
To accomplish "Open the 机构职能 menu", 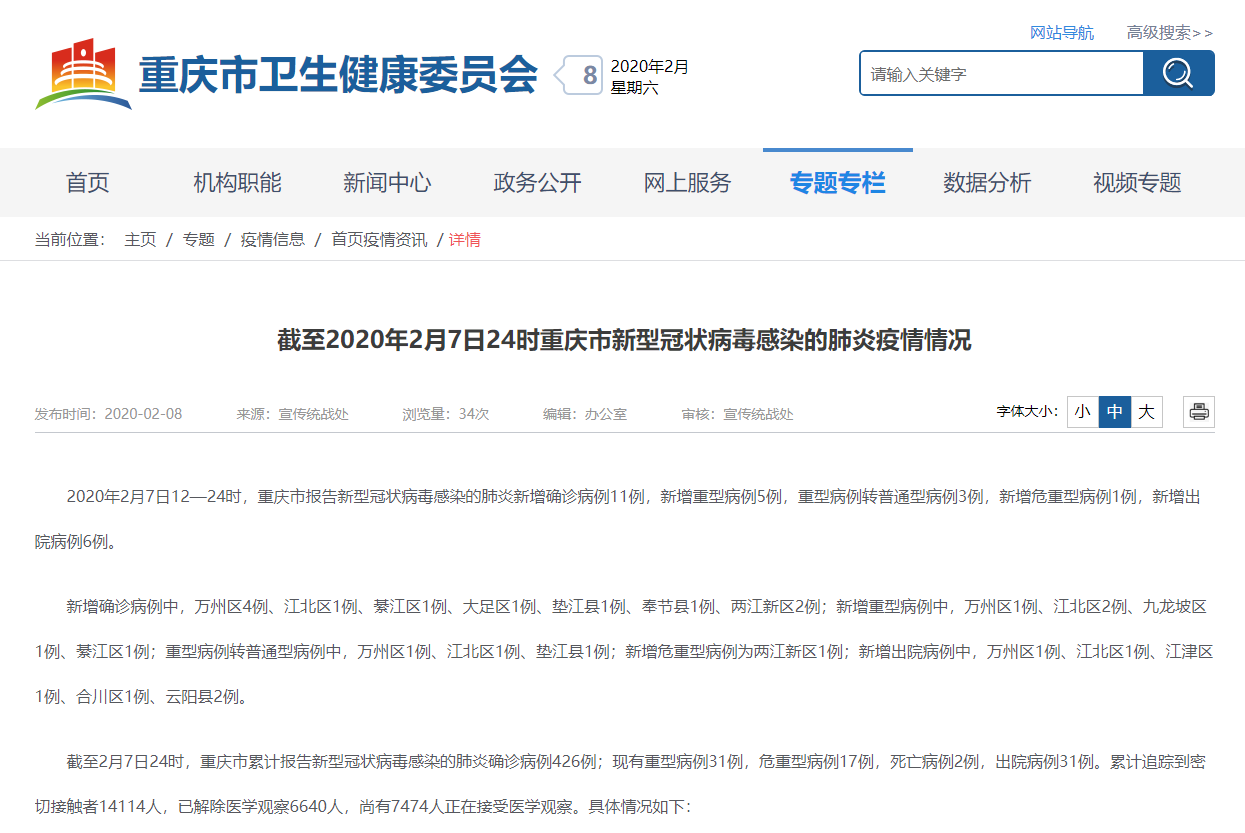I will pos(237,183).
